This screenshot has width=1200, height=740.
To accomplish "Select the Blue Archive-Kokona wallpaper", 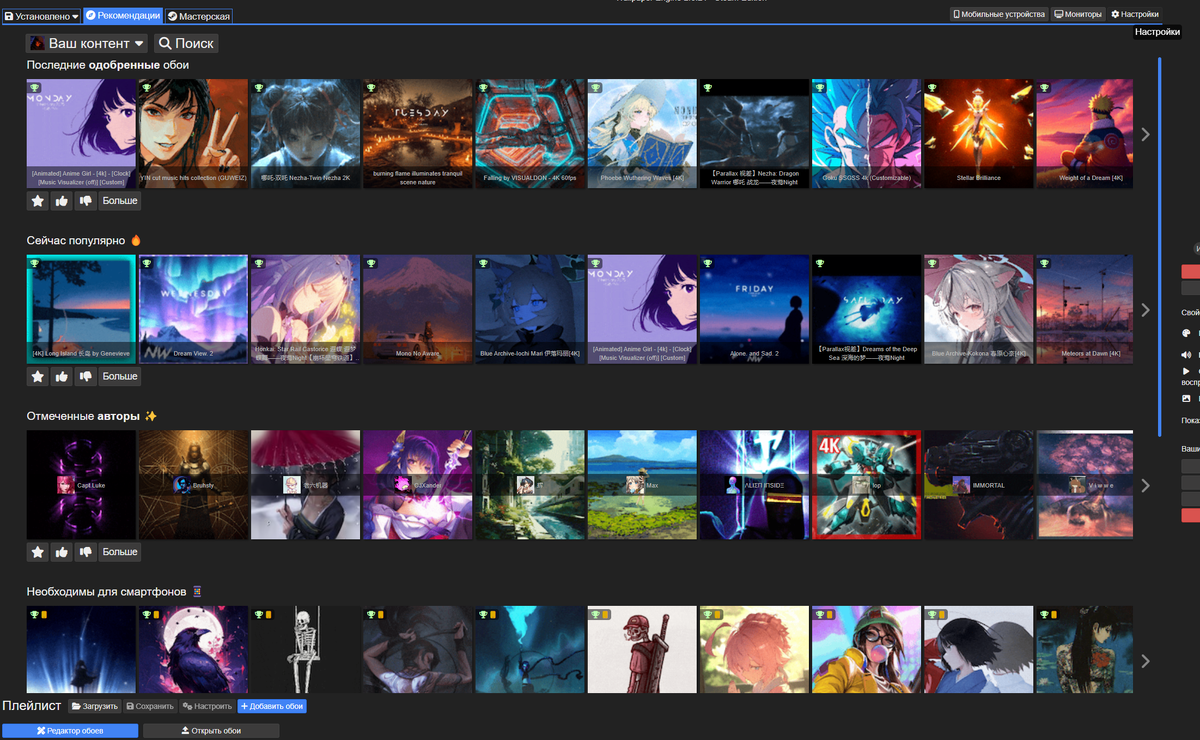I will 978,310.
